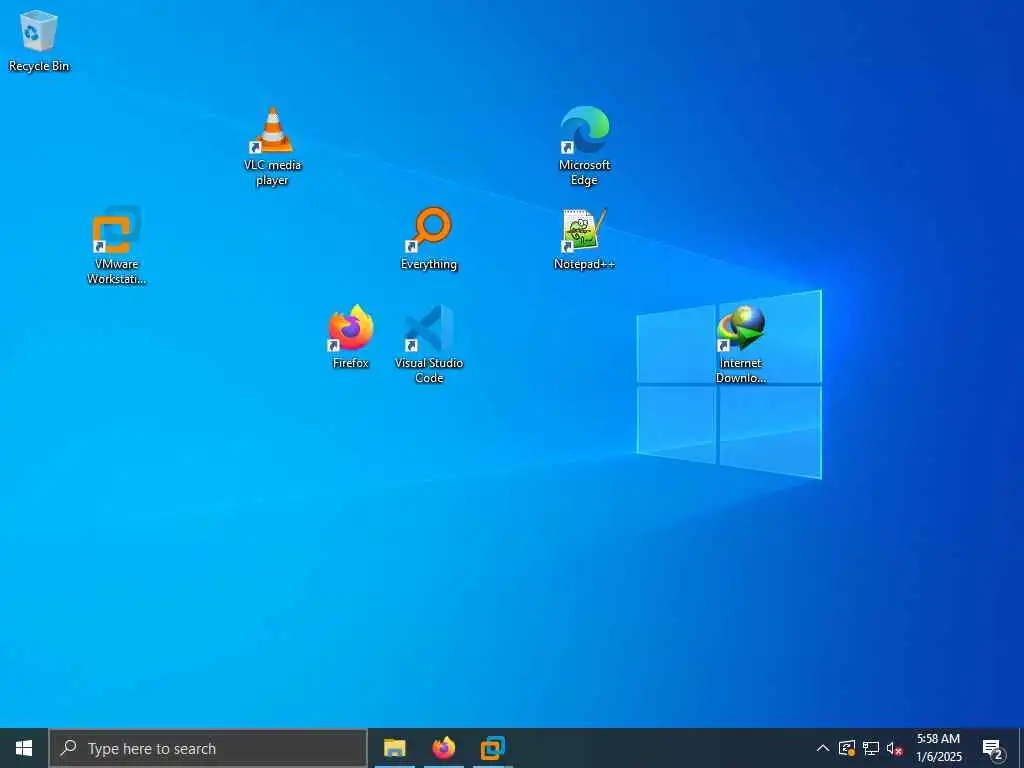The image size is (1024, 768).
Task: Click the security alert tray icon
Action: tap(847, 748)
